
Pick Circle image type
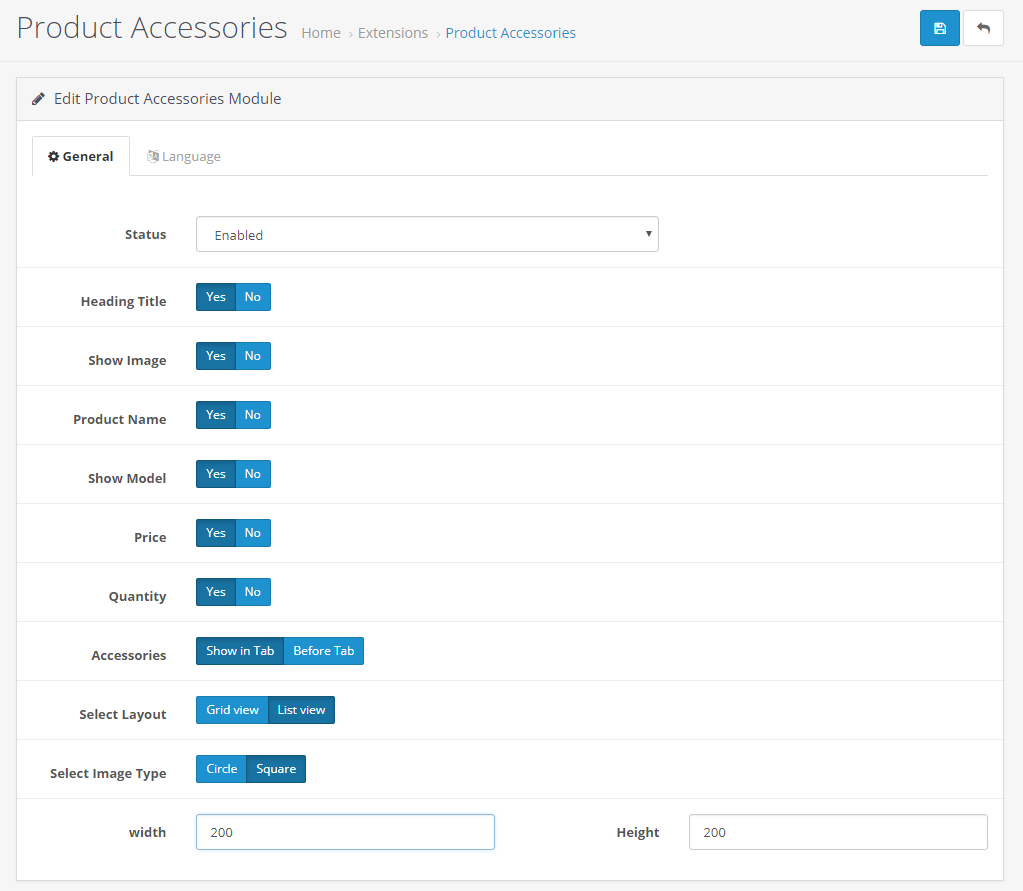pos(221,769)
